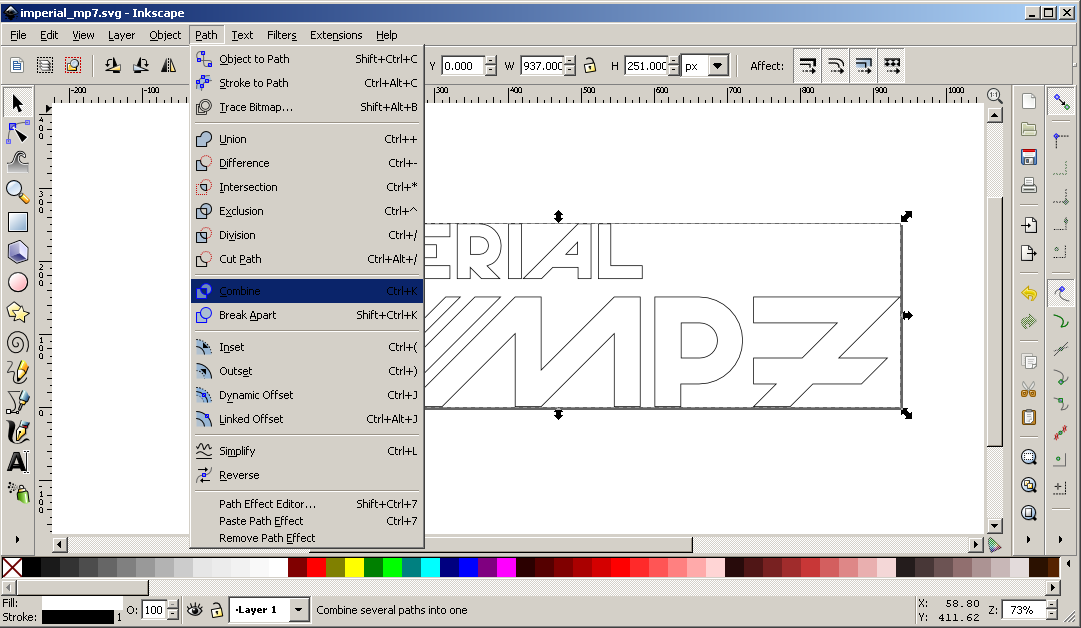Pick the yellow swatch in the palette
Viewport: 1081px width, 628px height.
[354, 568]
